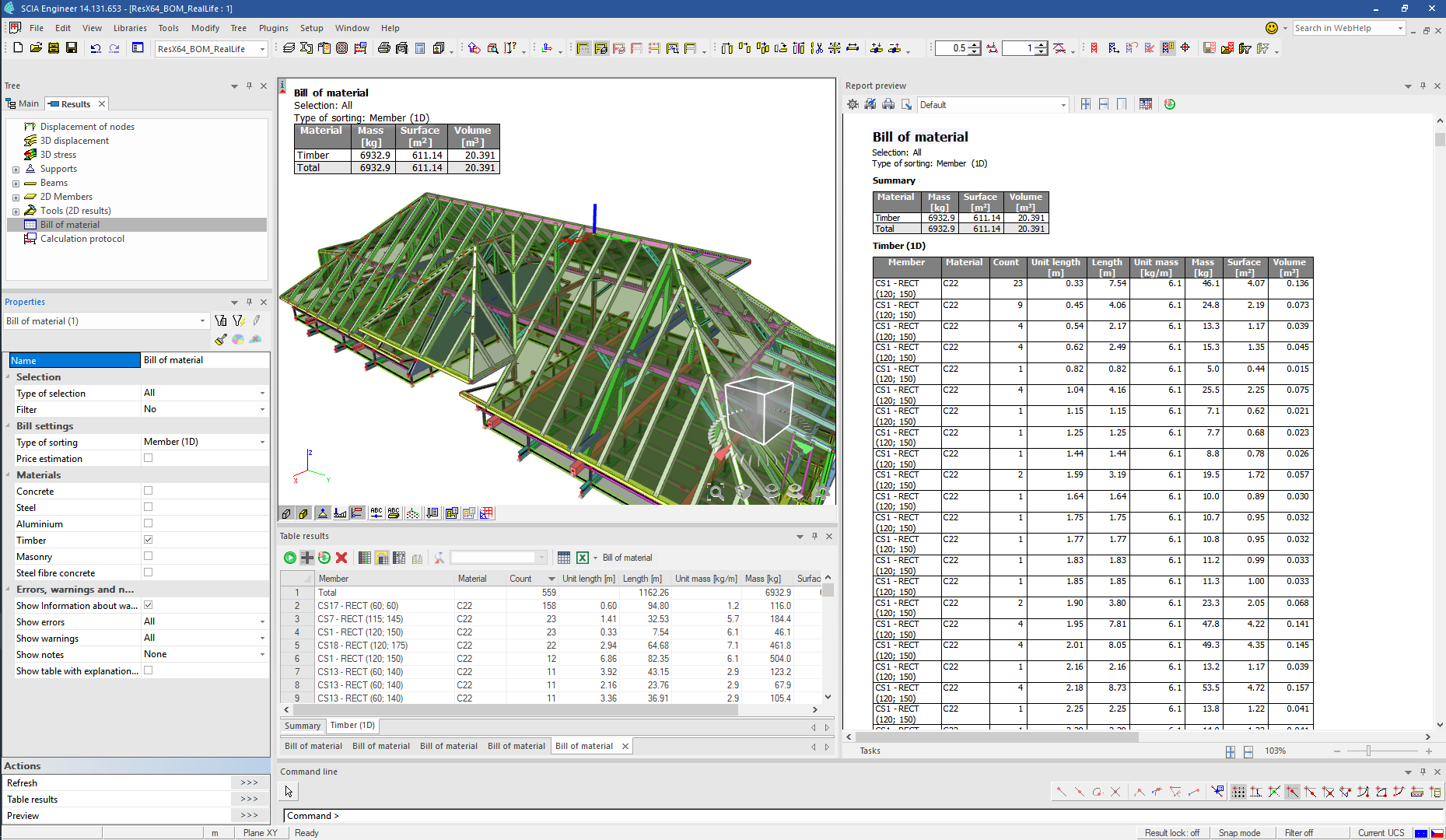Click the red X delete icon in Table results
This screenshot has width=1446, height=840.
[341, 558]
